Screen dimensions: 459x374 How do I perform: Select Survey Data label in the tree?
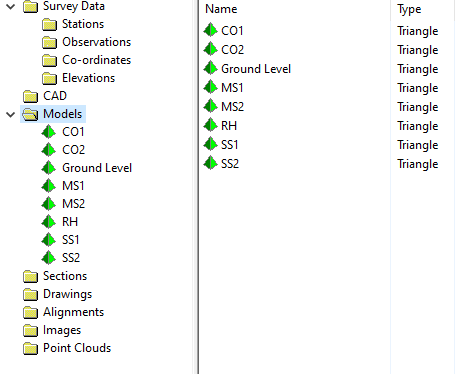click(x=74, y=6)
